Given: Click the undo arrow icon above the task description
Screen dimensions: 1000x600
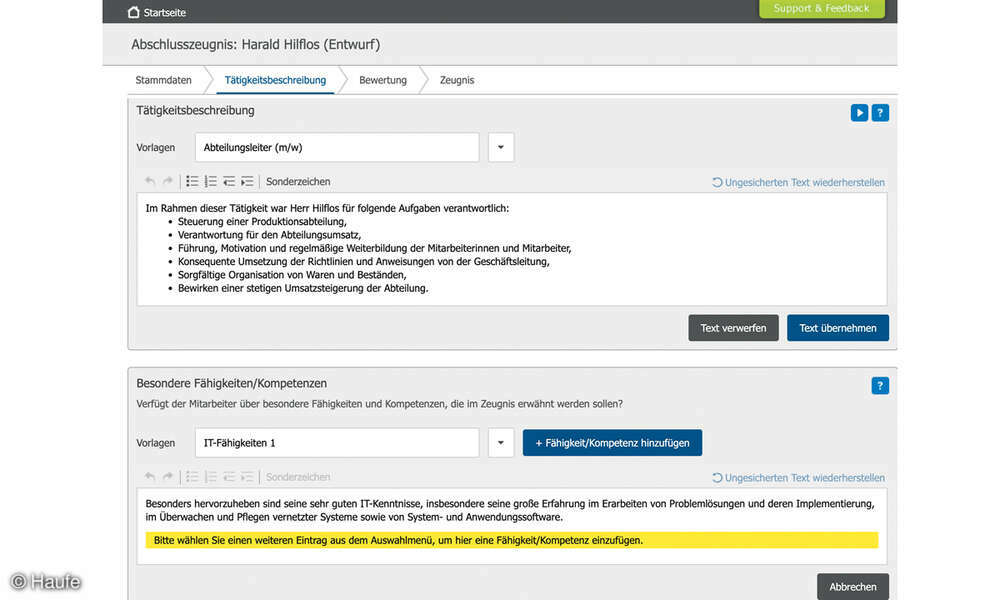Looking at the screenshot, I should coord(149,181).
